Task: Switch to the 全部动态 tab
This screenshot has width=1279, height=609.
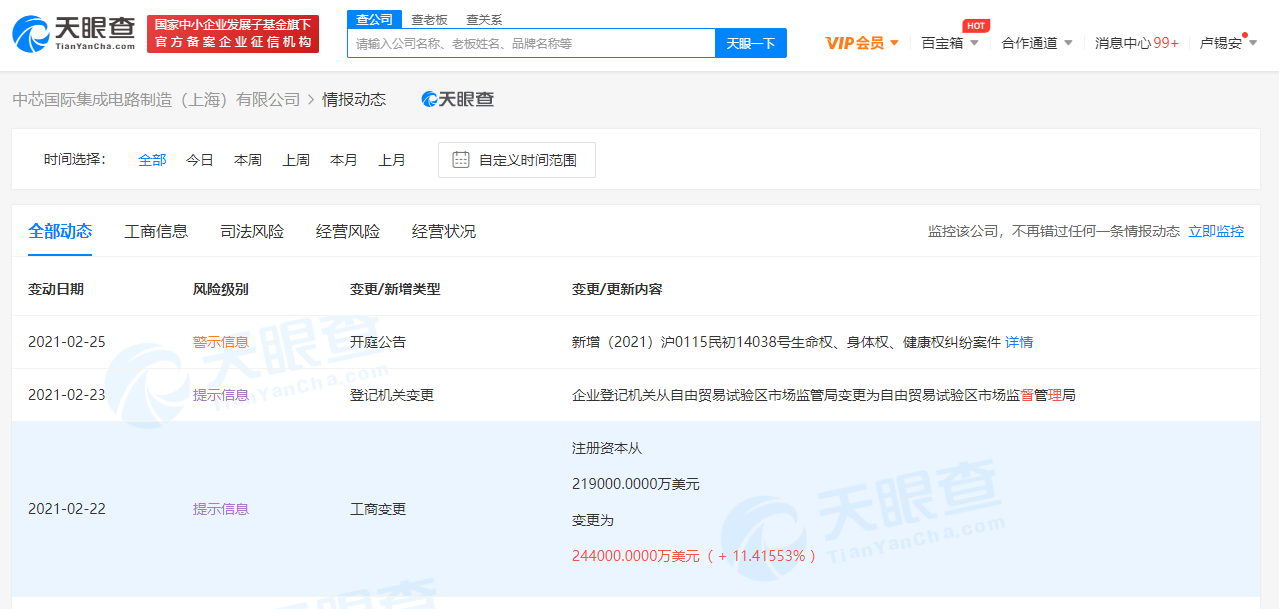Action: (60, 231)
